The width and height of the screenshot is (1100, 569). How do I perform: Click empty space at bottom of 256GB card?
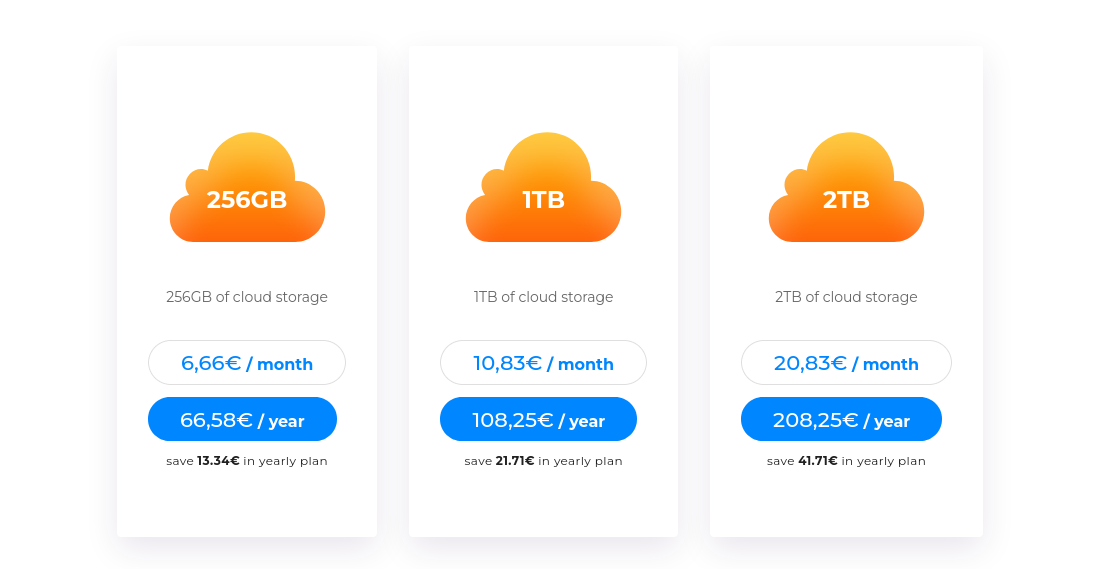[x=247, y=505]
